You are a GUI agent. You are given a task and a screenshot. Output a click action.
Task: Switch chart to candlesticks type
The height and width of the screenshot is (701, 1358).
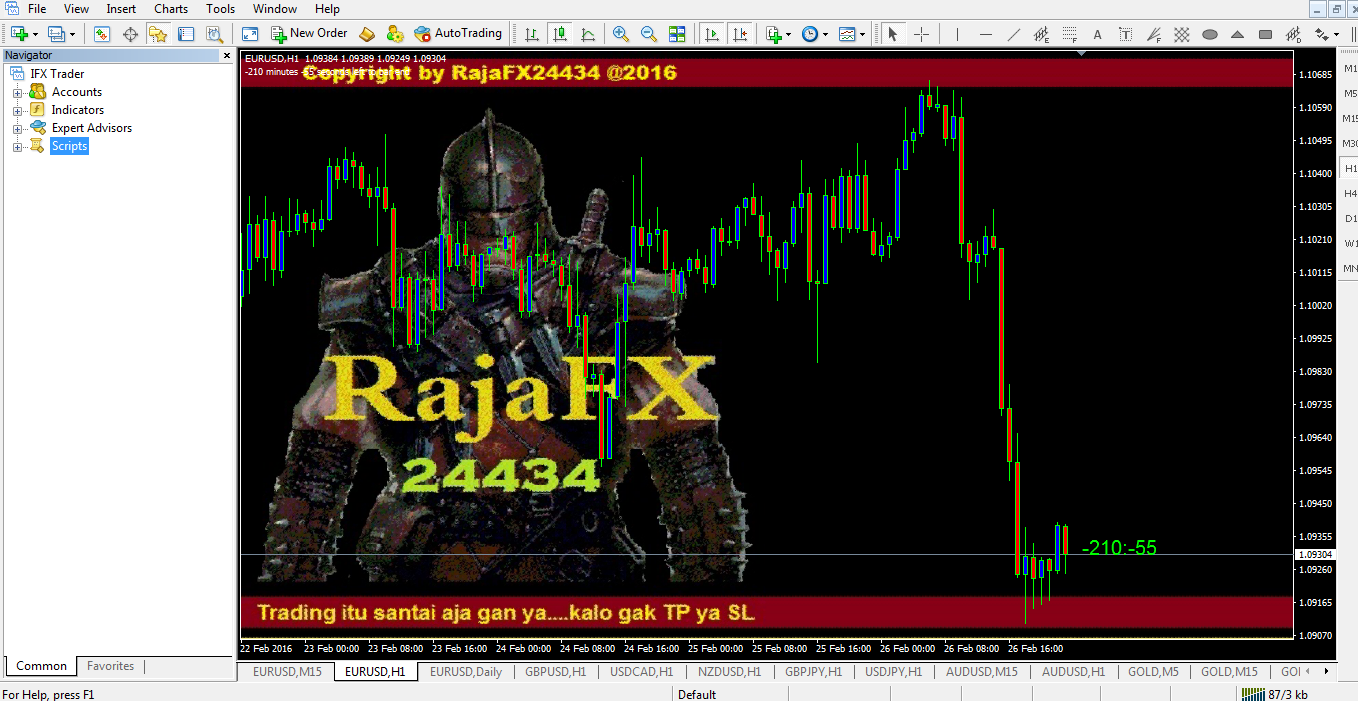tap(560, 34)
